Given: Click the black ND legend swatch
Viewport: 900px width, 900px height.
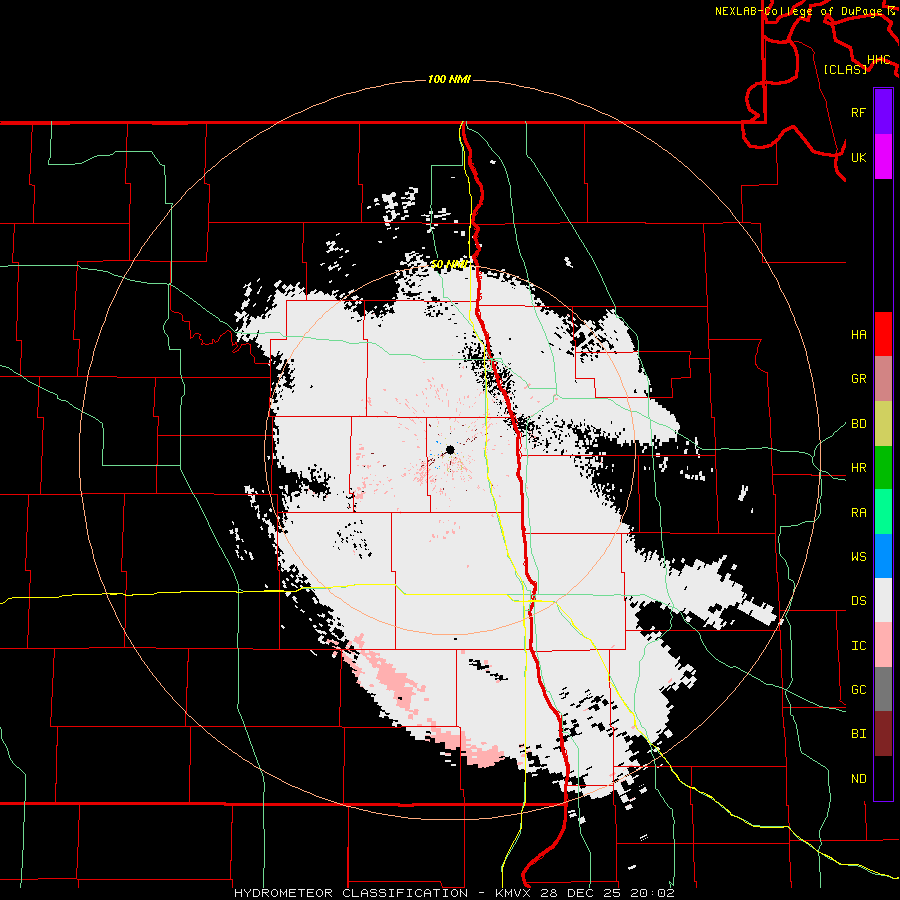Looking at the screenshot, I should [883, 778].
